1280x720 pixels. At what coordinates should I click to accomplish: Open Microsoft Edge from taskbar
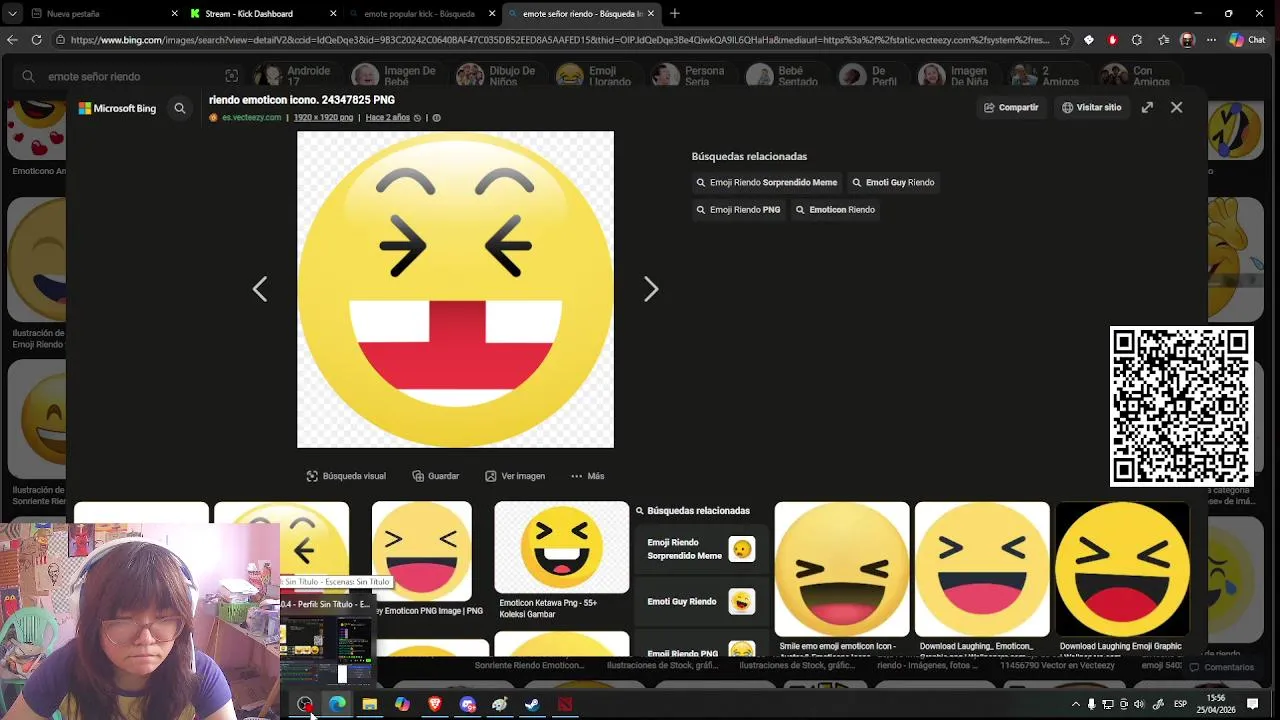click(337, 704)
